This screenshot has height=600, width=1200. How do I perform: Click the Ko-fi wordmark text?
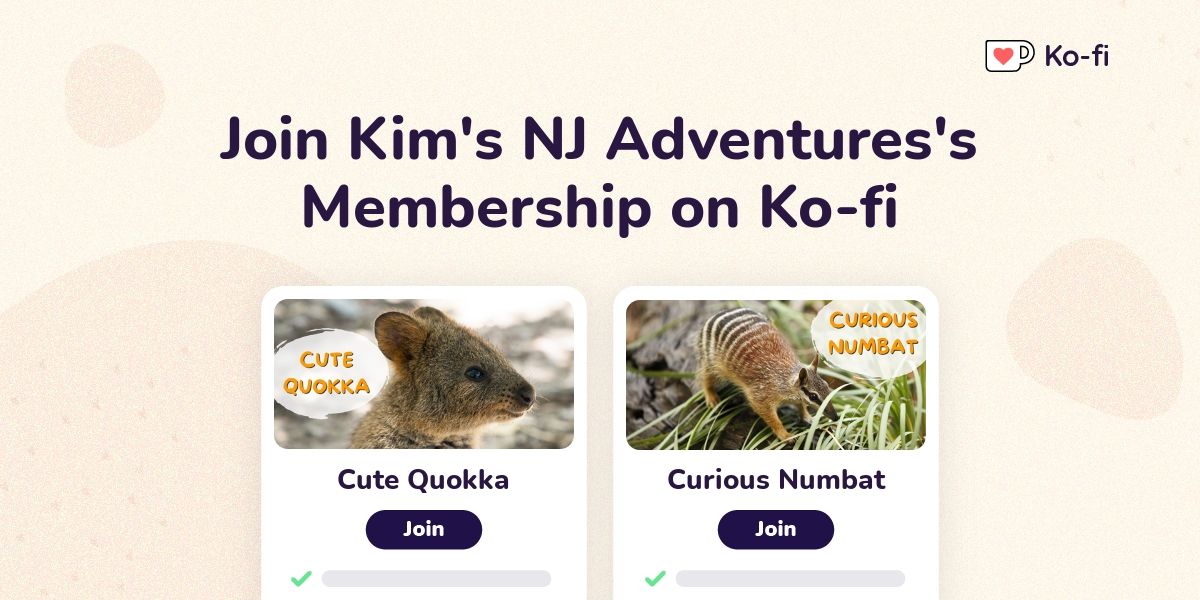coord(1077,56)
